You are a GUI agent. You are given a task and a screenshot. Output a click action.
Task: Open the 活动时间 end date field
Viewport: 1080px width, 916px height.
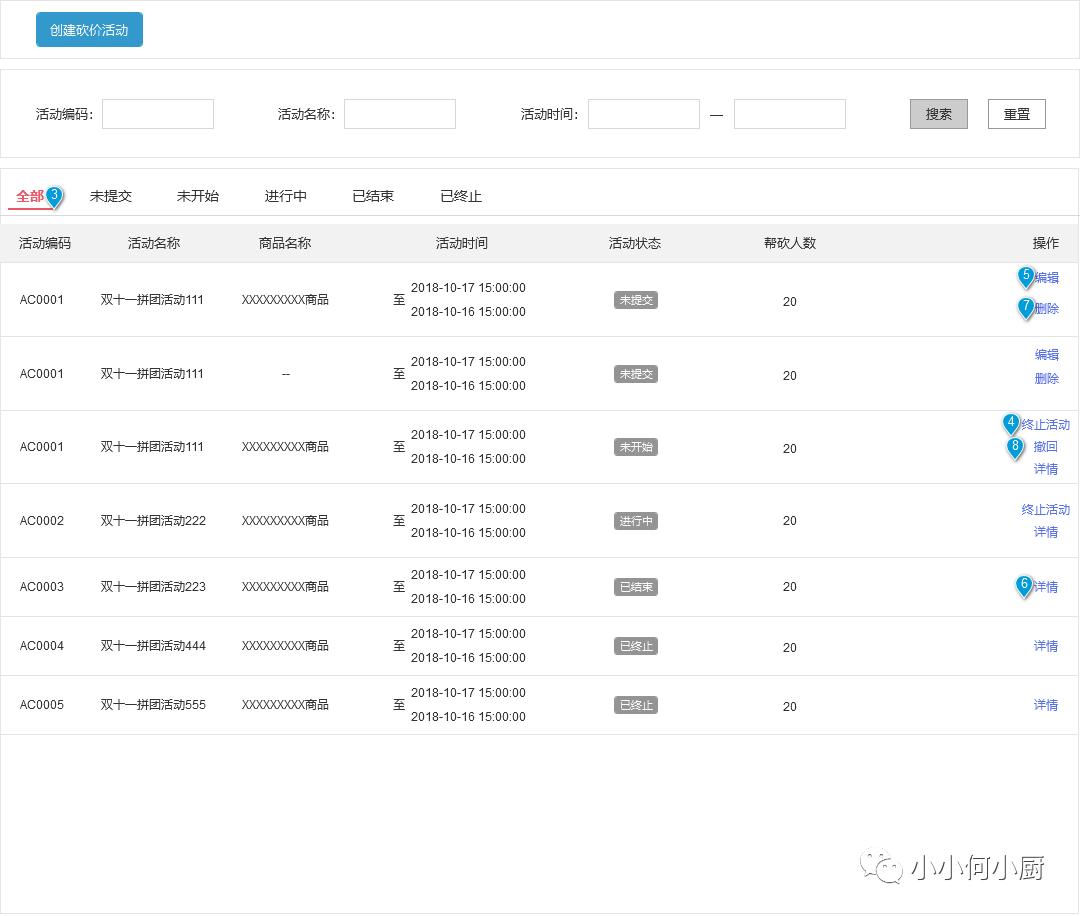tap(789, 114)
